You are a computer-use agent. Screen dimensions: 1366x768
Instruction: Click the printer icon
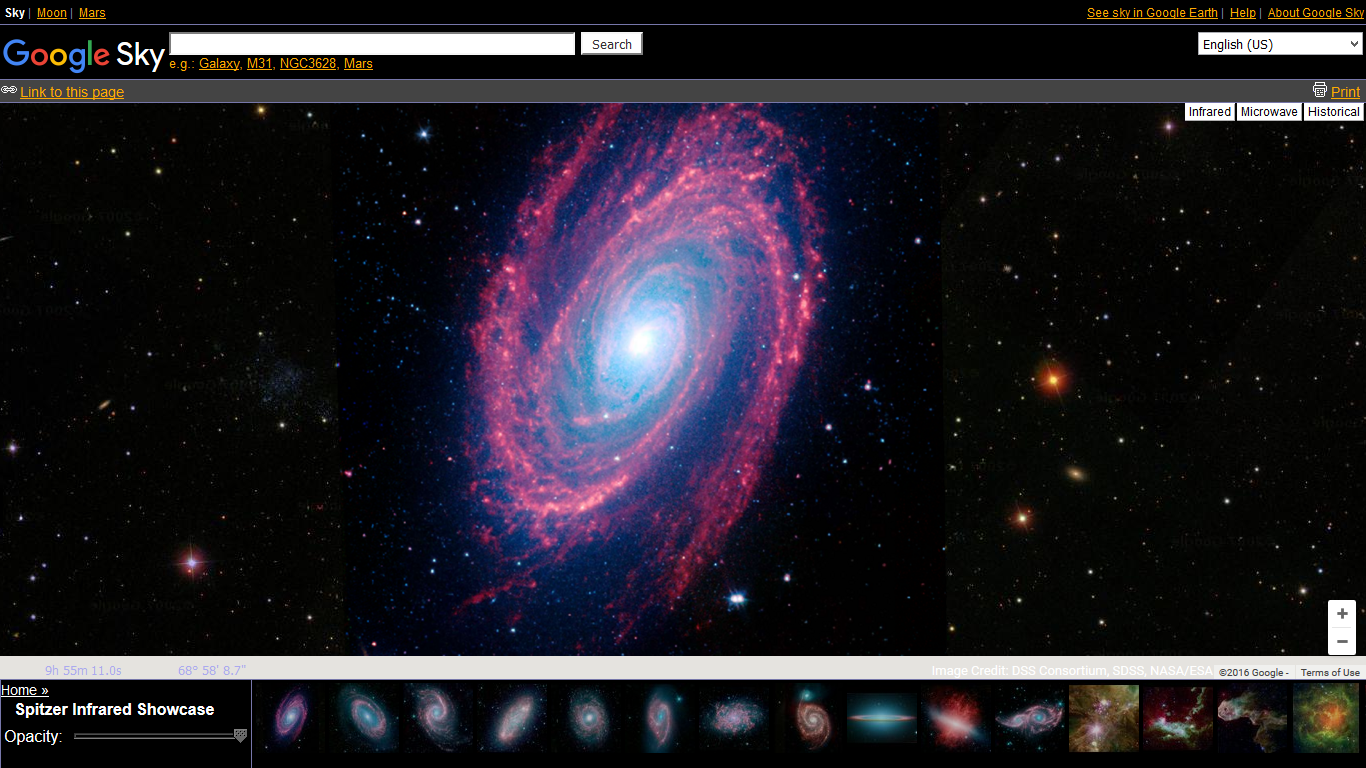[x=1320, y=90]
